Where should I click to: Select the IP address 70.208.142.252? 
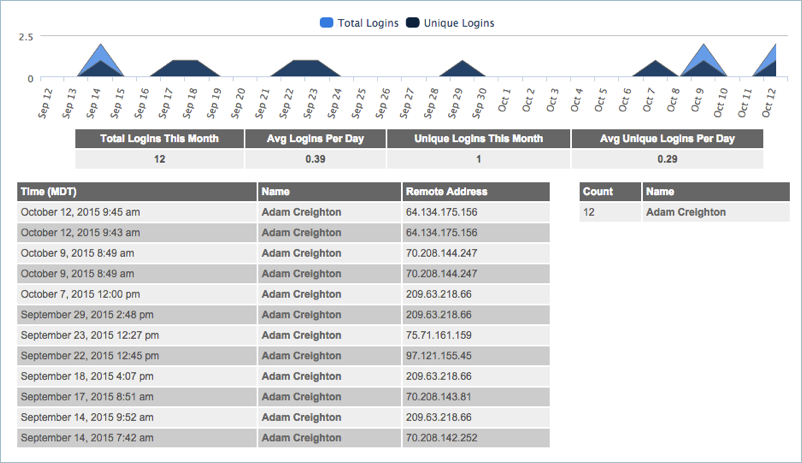pyautogui.click(x=441, y=438)
